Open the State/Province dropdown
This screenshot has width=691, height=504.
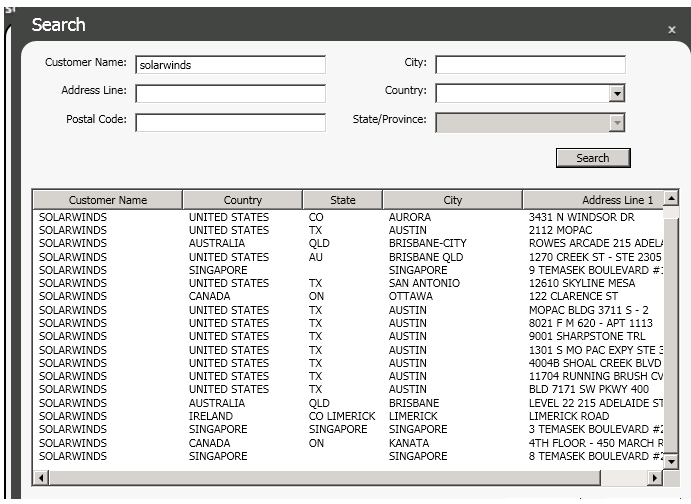click(617, 122)
